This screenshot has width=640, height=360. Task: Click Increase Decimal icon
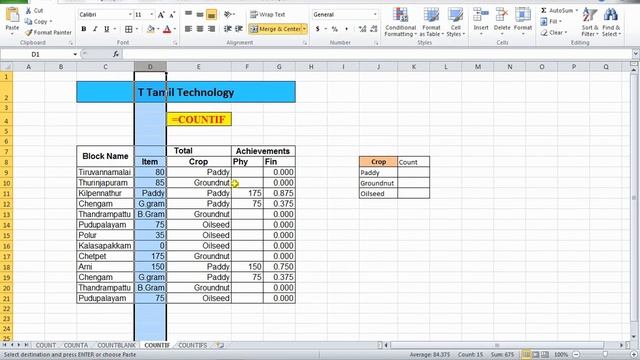tap(362, 29)
